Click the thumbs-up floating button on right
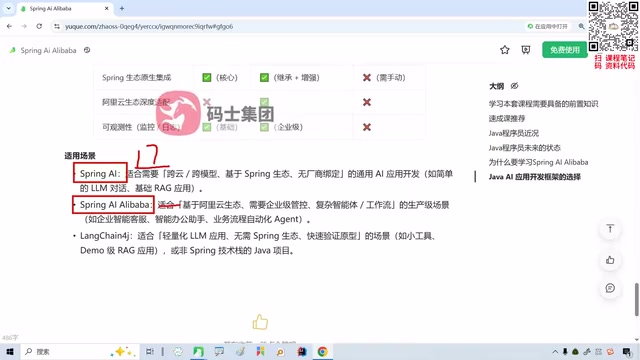The height and width of the screenshot is (360, 640). point(610,260)
